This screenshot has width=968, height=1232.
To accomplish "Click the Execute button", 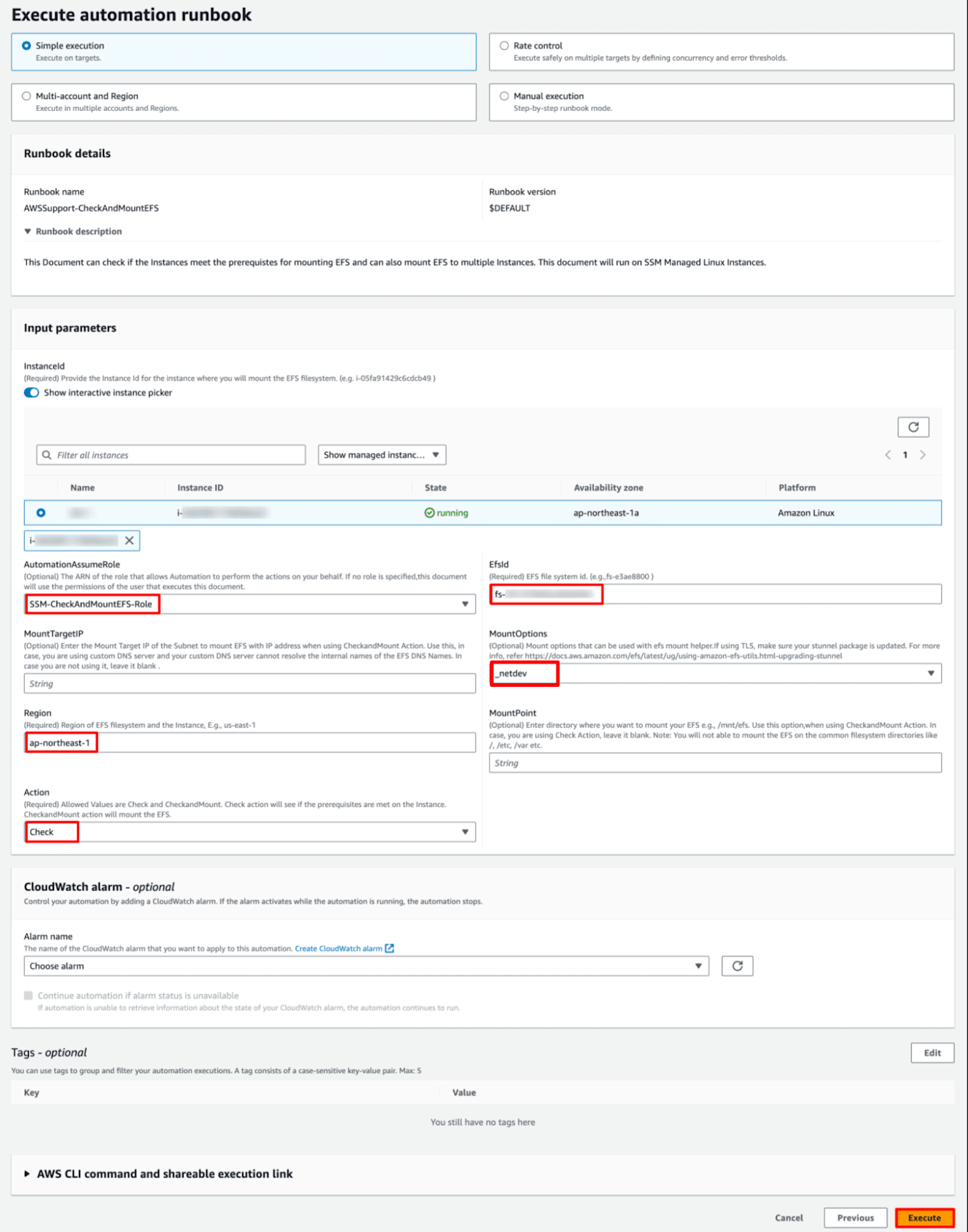I will pyautogui.click(x=924, y=1218).
